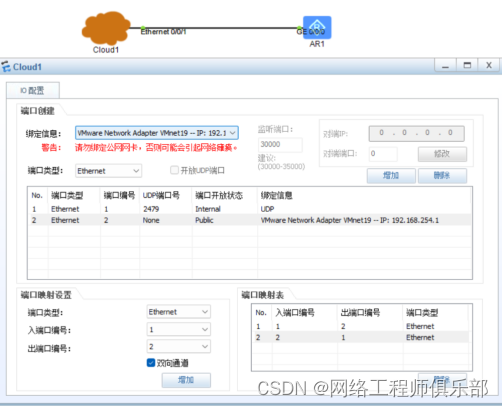Open the IO 配置 tab
The image size is (503, 407).
pyautogui.click(x=33, y=90)
